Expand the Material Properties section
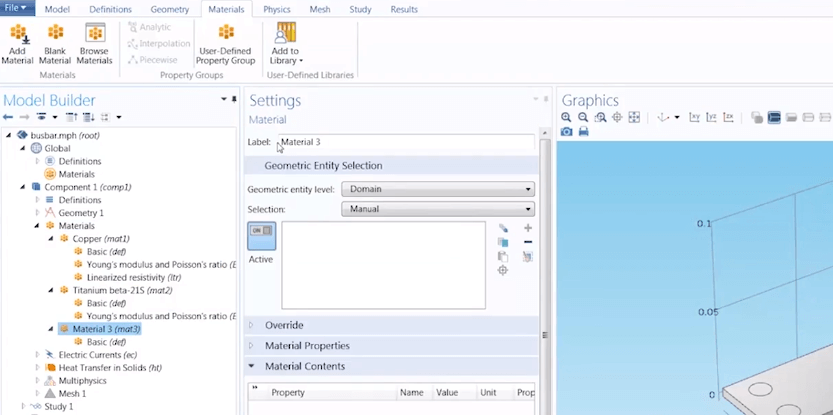833x415 pixels. [x=307, y=346]
